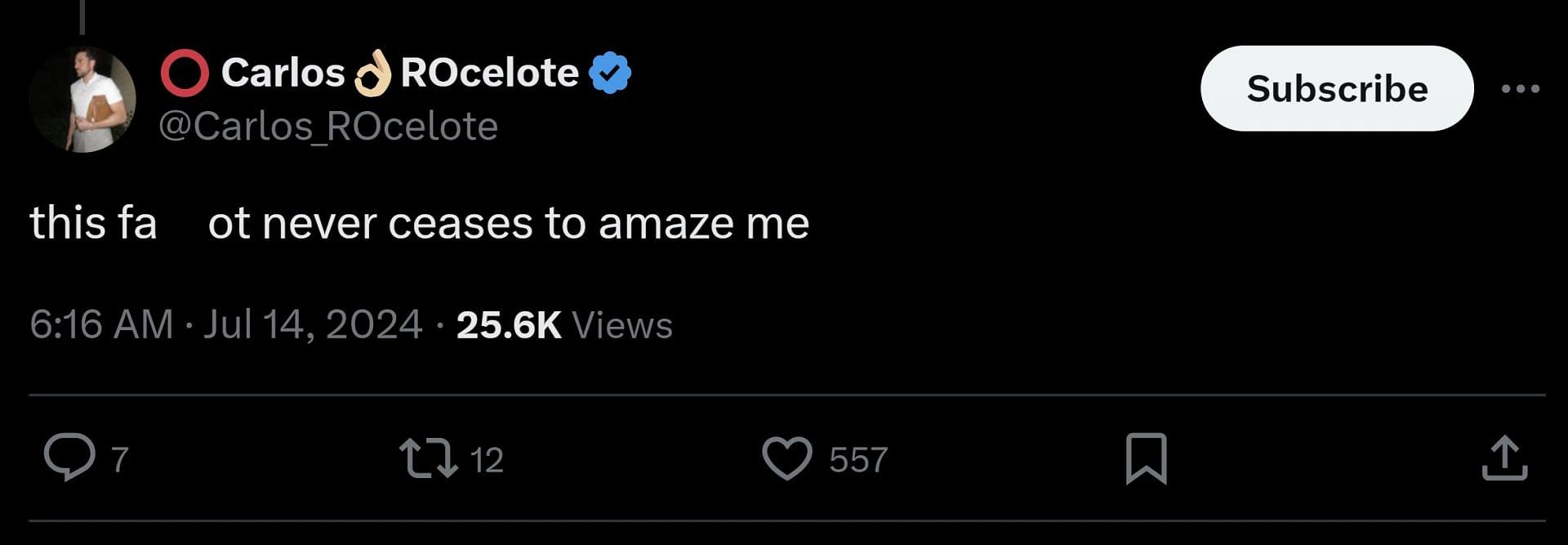Viewport: 1568px width, 545px height.
Task: Click the reply count of 7
Action: (x=120, y=459)
